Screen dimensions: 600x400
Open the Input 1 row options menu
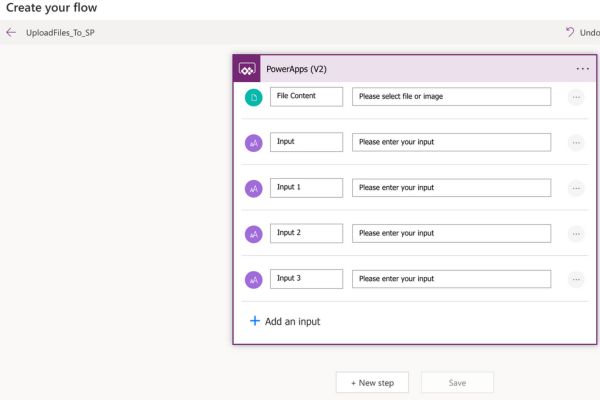(x=576, y=188)
